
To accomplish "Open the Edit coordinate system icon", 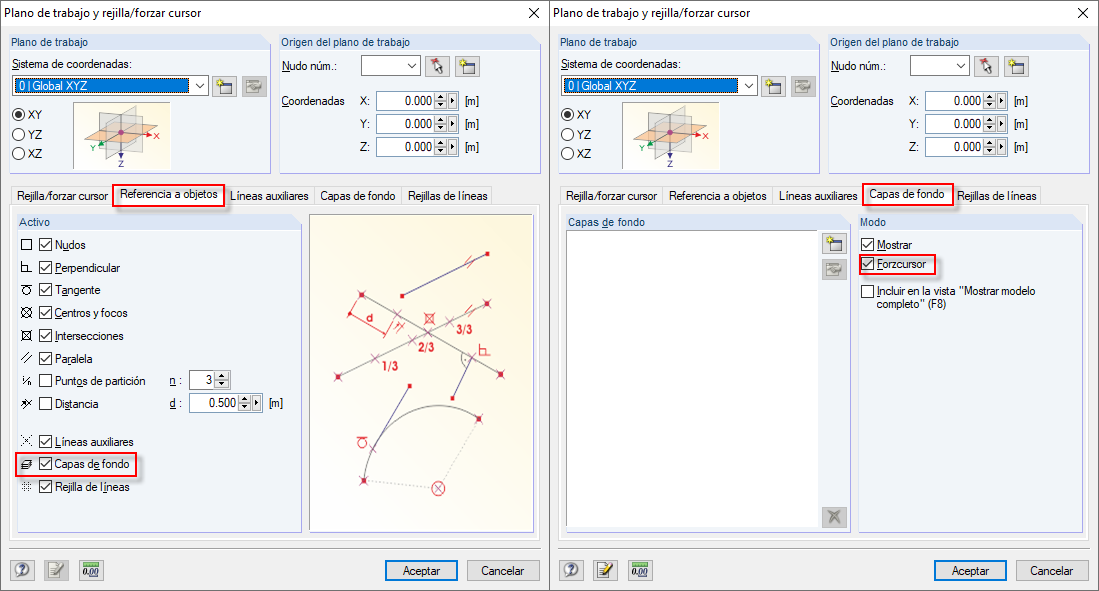I will 253,86.
